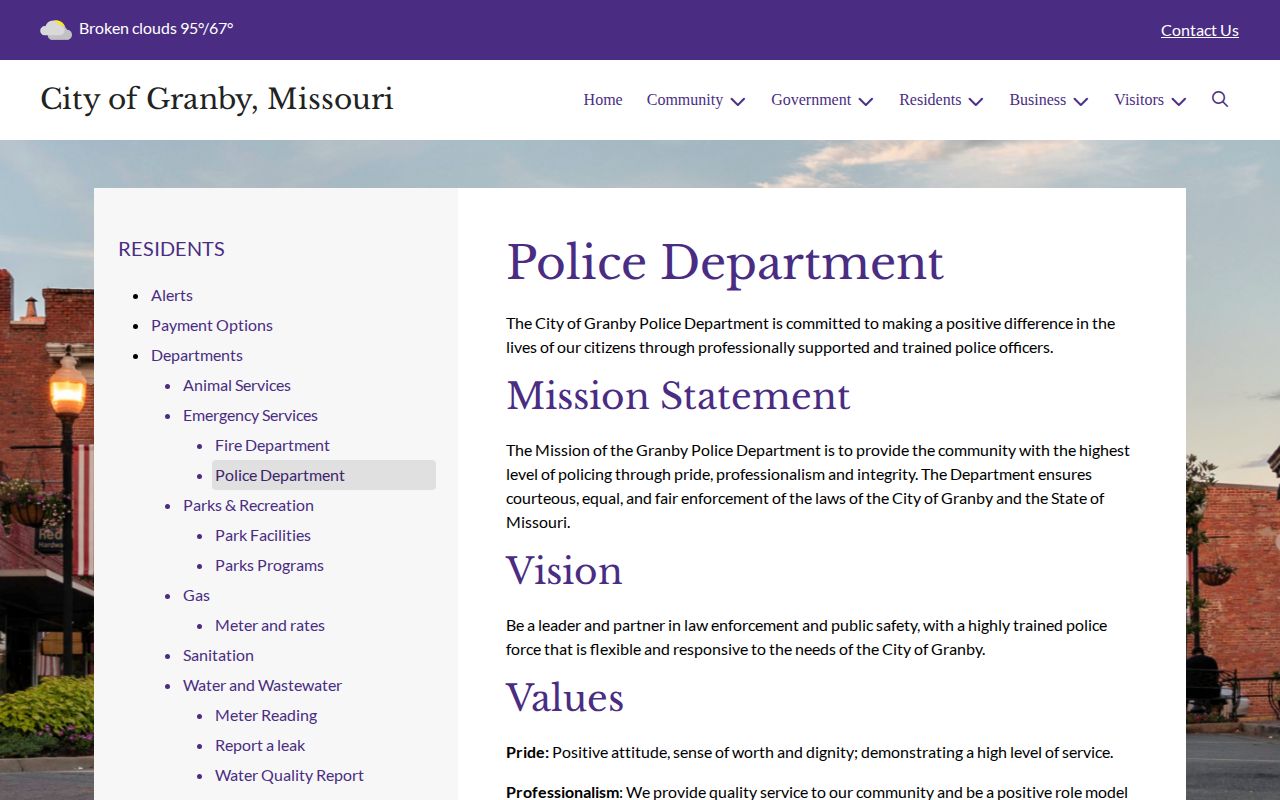Open the Visitors menu item

click(1139, 100)
